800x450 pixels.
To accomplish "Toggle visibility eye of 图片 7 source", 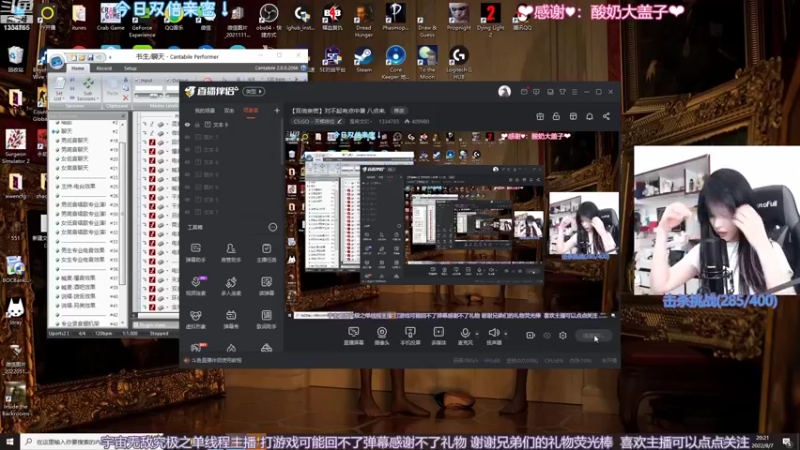I will 187,137.
